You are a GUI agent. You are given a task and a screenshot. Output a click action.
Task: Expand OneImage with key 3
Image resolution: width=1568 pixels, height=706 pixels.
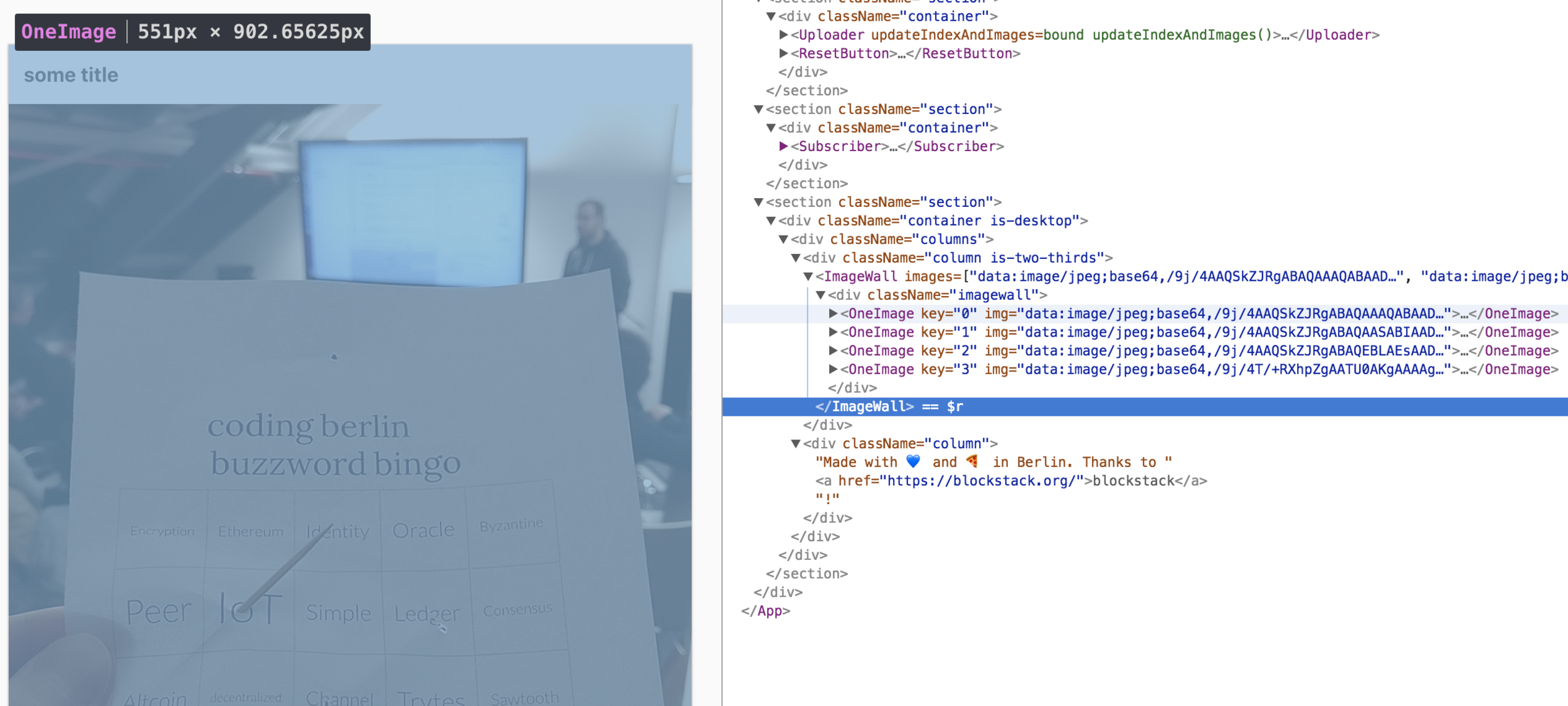point(833,369)
